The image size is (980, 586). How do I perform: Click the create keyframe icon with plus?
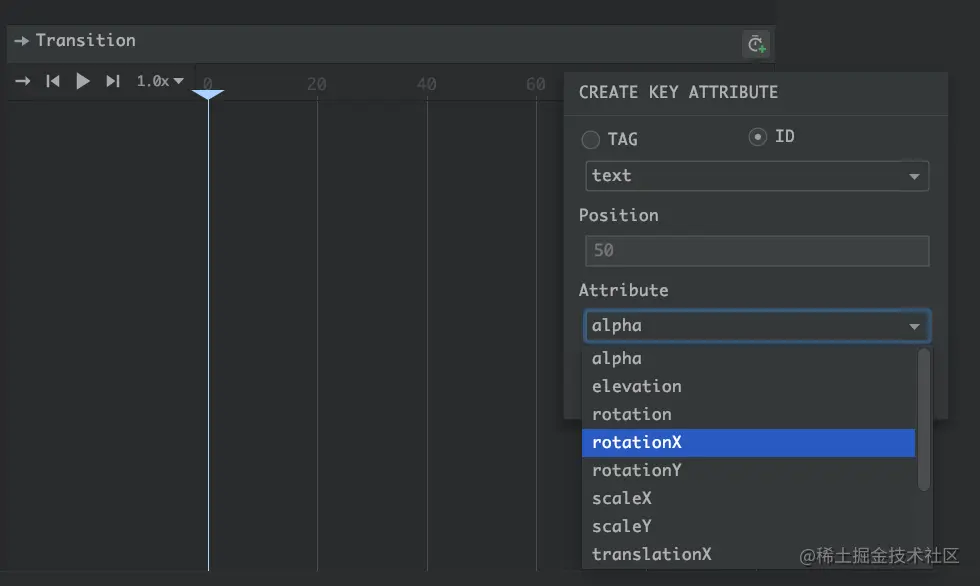756,44
